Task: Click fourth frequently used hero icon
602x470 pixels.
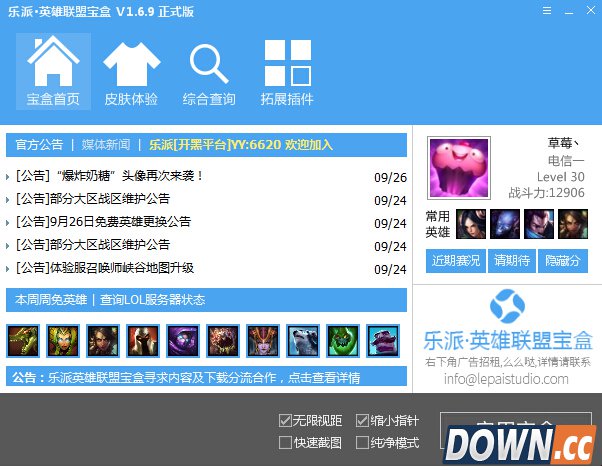Action: point(573,224)
